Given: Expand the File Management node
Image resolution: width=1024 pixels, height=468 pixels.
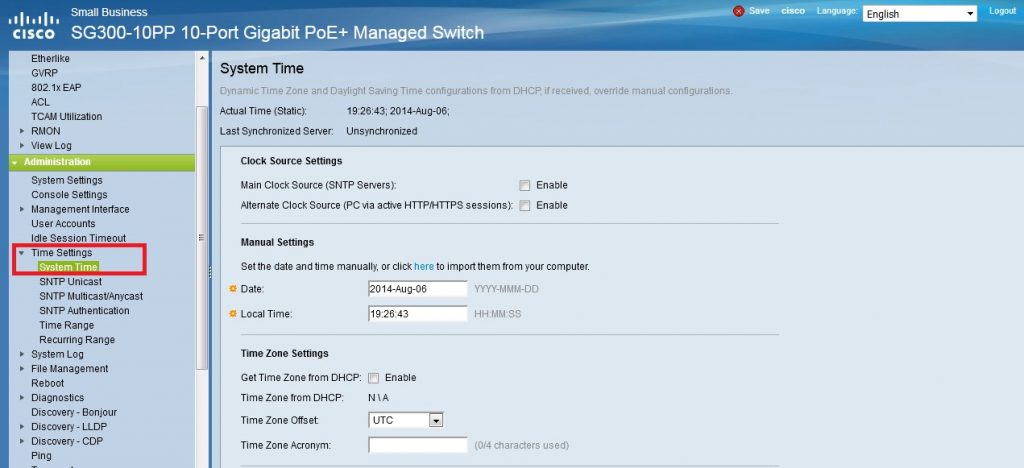Looking at the screenshot, I should pos(22,369).
